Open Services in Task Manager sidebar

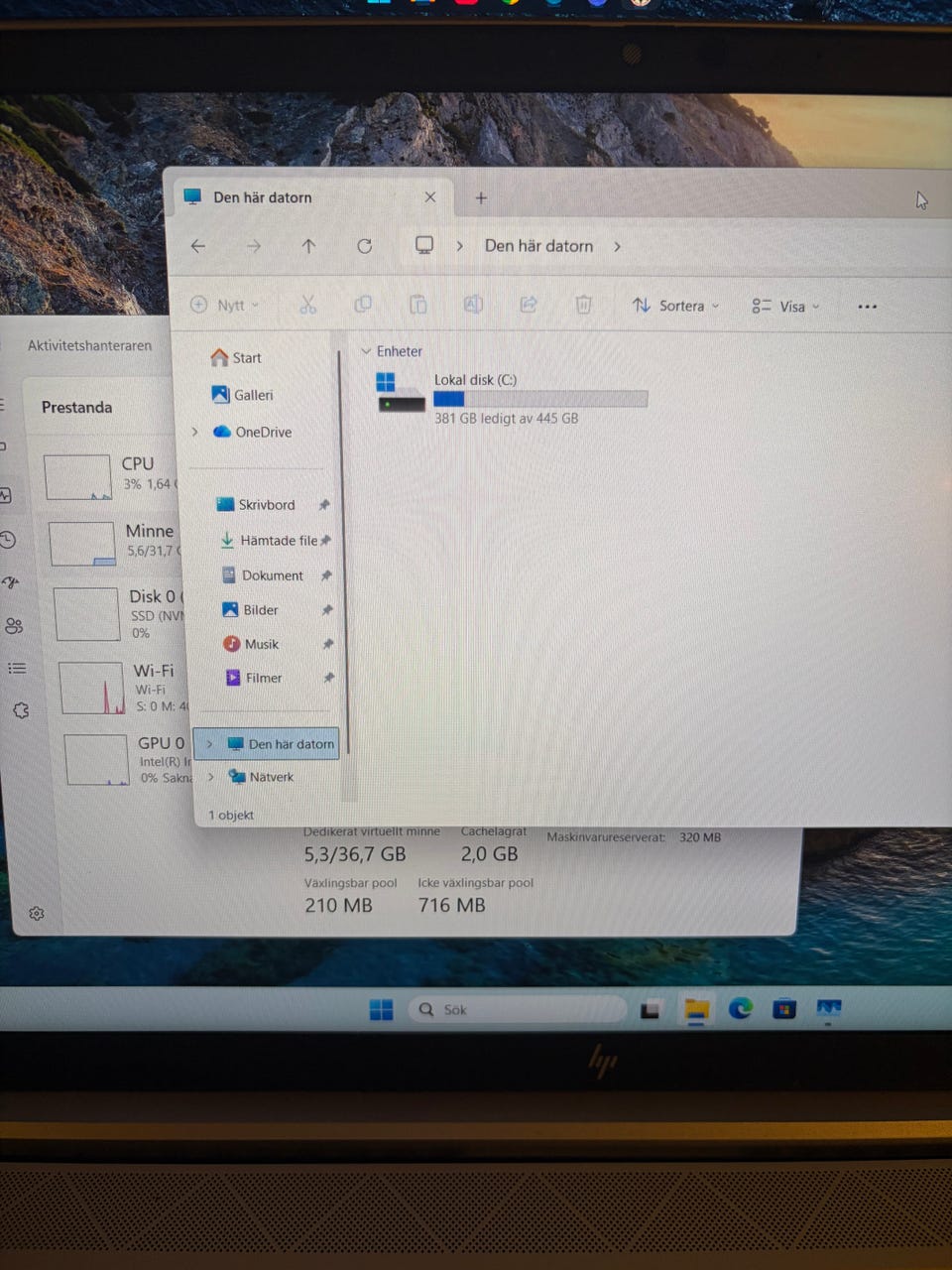(x=21, y=710)
